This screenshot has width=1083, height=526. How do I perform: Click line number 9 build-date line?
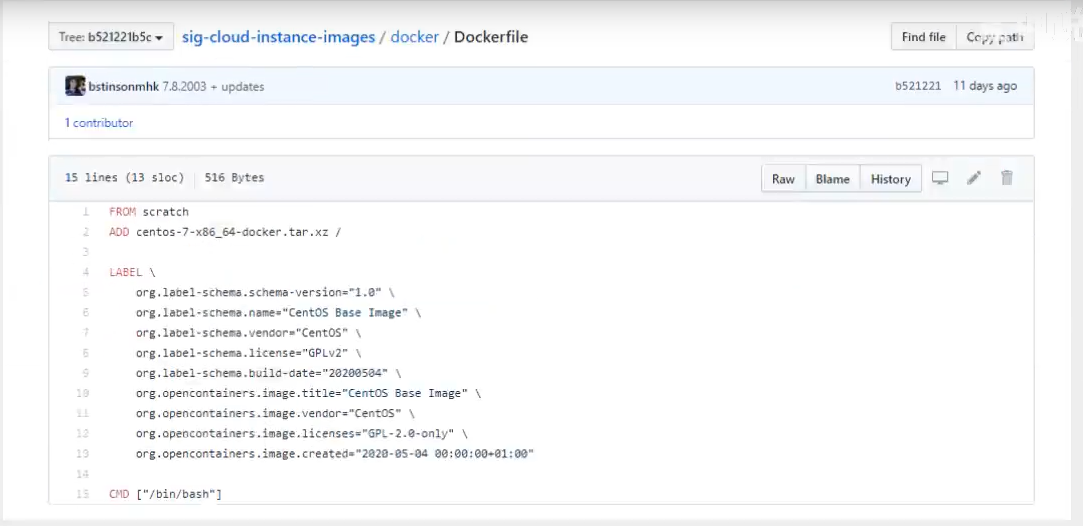(86, 373)
